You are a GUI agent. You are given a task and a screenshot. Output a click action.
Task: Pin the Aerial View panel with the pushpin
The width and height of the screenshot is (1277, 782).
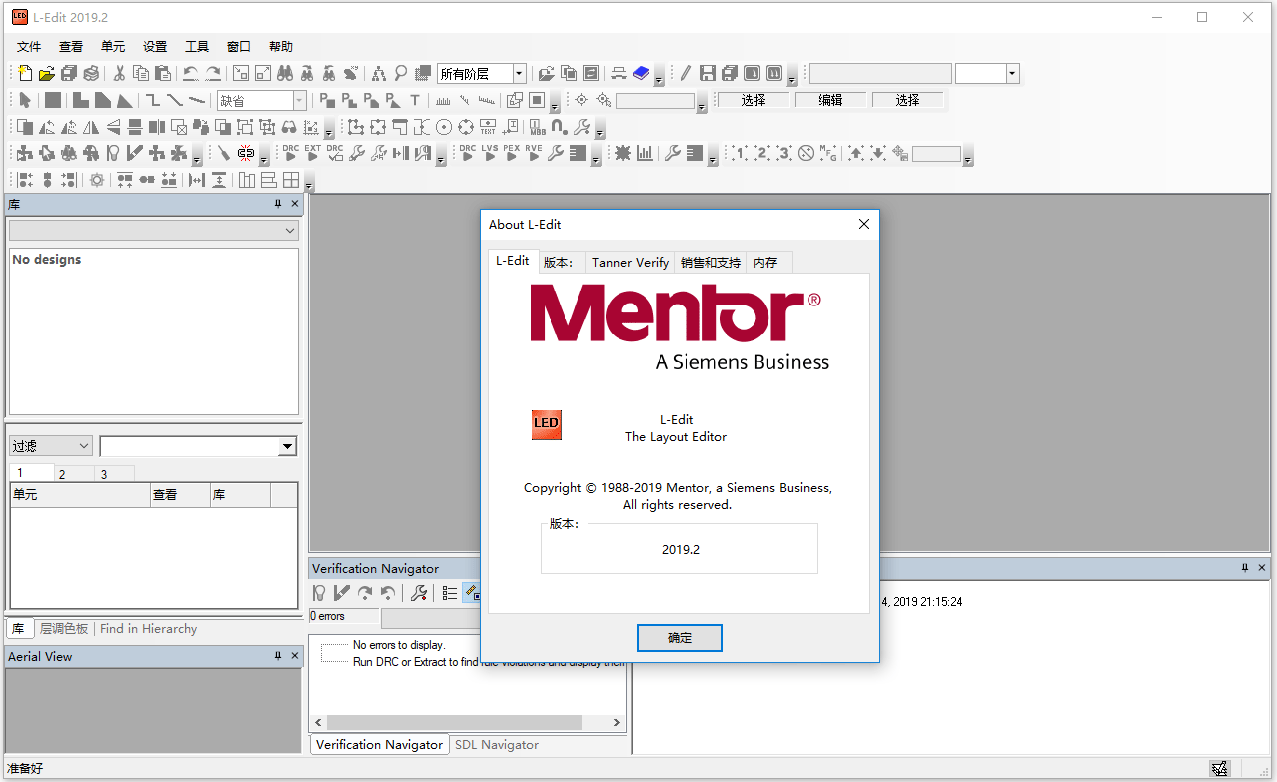[278, 656]
